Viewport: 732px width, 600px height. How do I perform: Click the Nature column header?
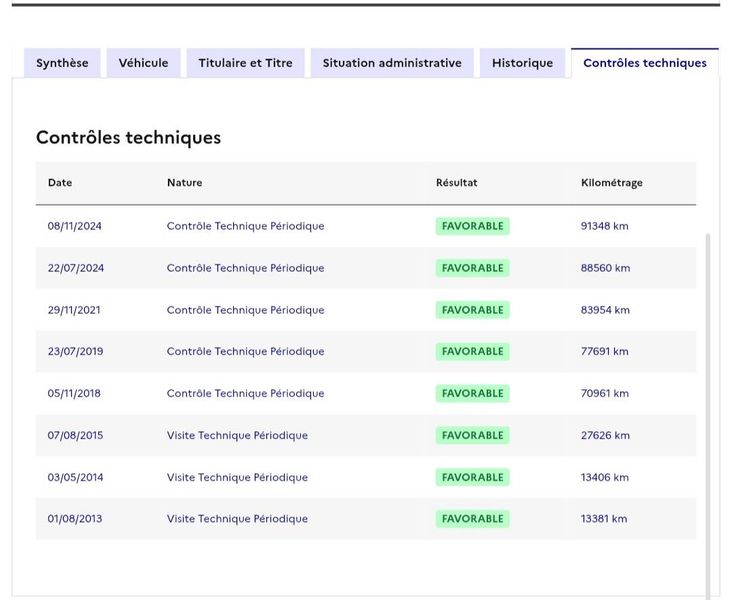pos(184,183)
